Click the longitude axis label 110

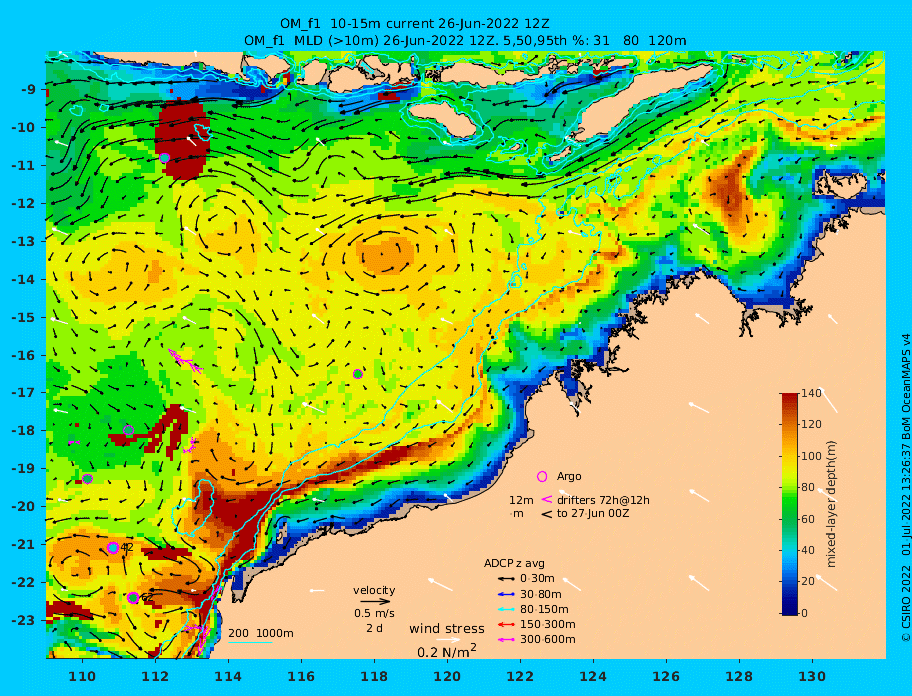tap(83, 676)
